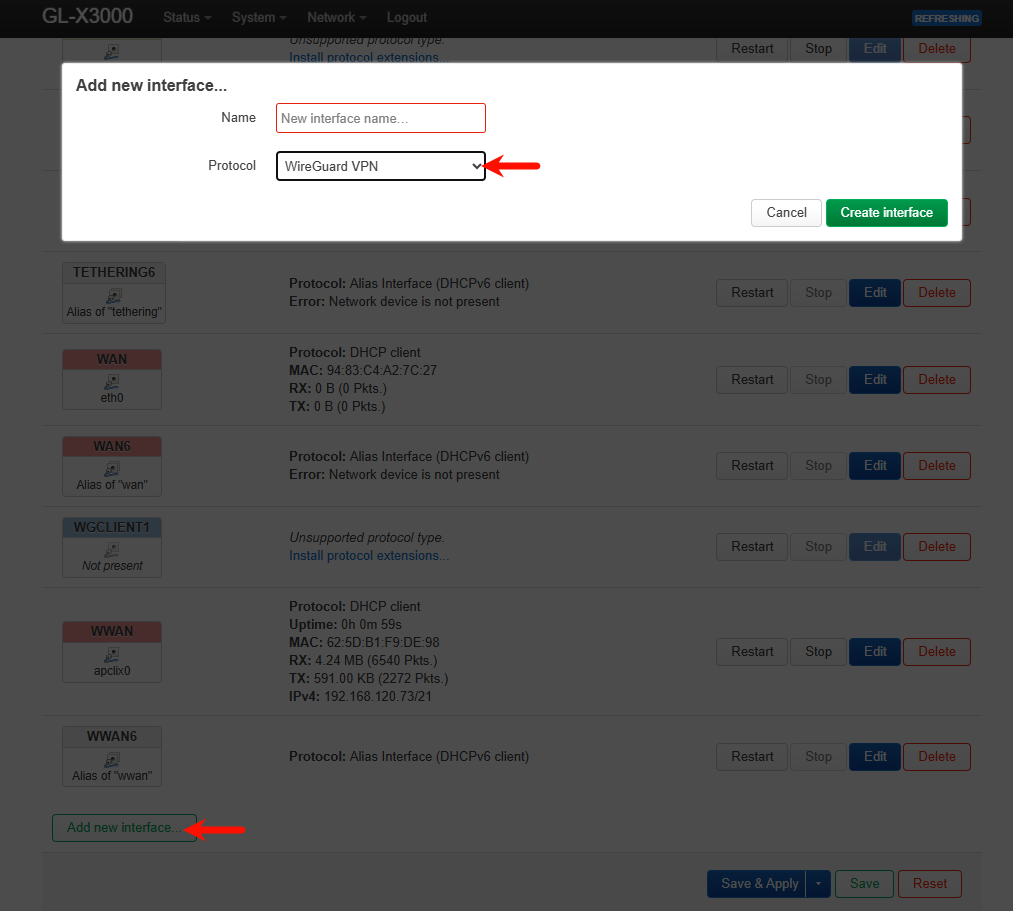
Task: Click the red Reset button
Action: pos(929,884)
